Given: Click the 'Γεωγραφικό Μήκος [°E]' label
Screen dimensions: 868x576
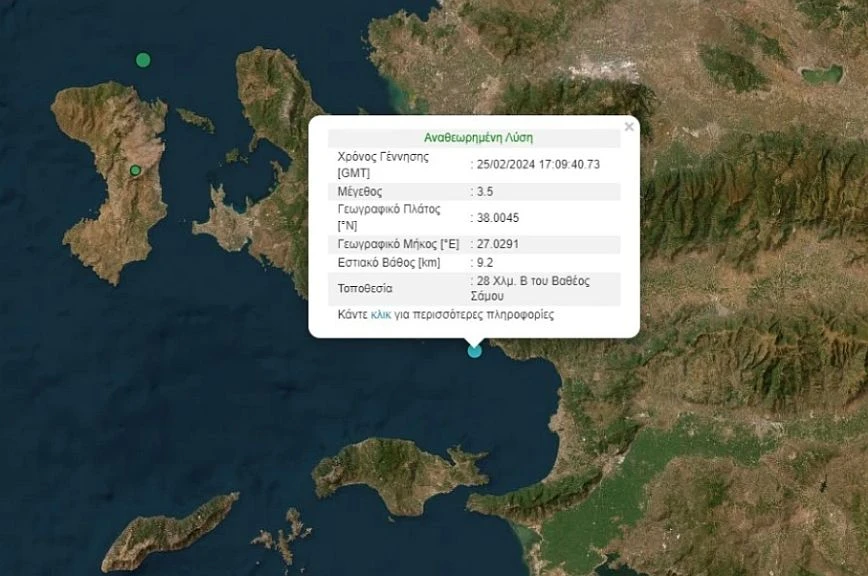Looking at the screenshot, I should click(x=398, y=243).
